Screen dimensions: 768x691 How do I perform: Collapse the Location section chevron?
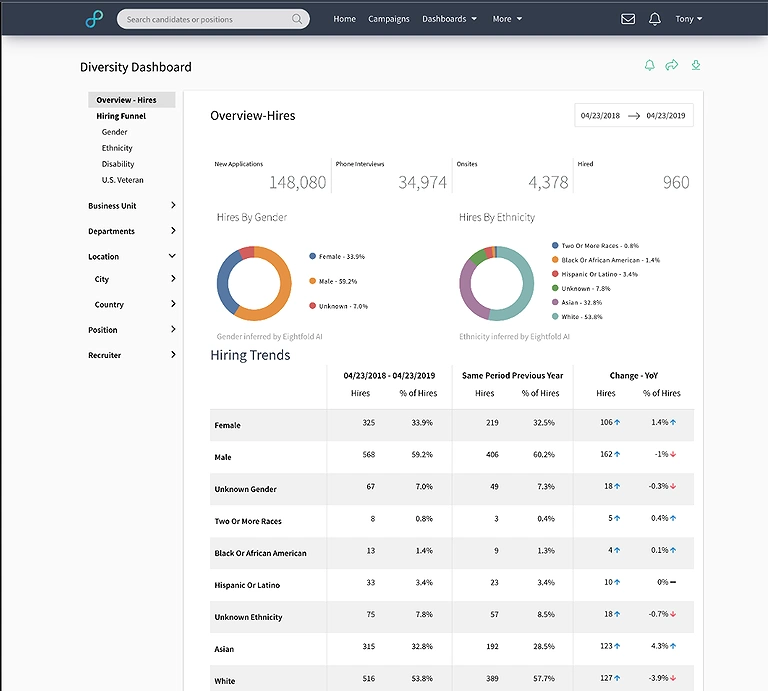[172, 256]
